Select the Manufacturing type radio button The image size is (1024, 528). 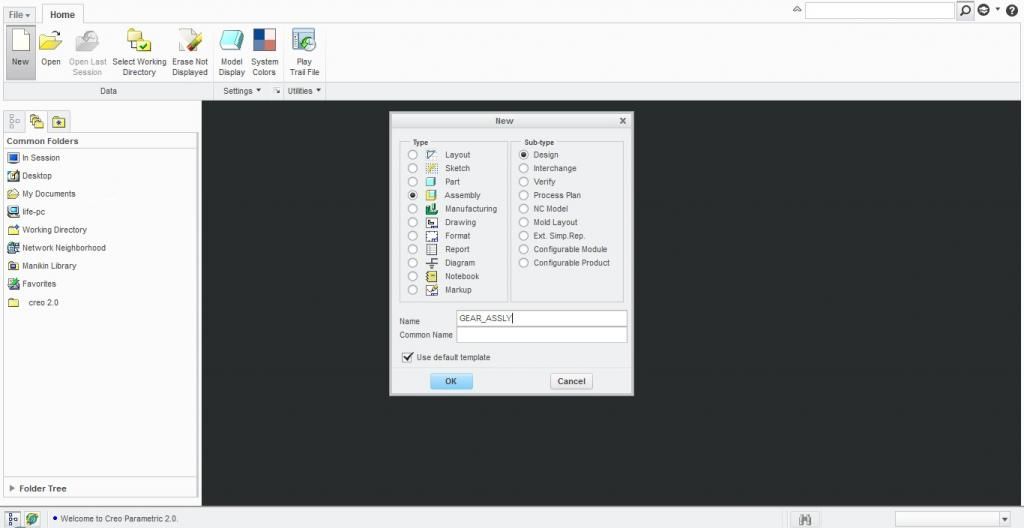[x=412, y=208]
